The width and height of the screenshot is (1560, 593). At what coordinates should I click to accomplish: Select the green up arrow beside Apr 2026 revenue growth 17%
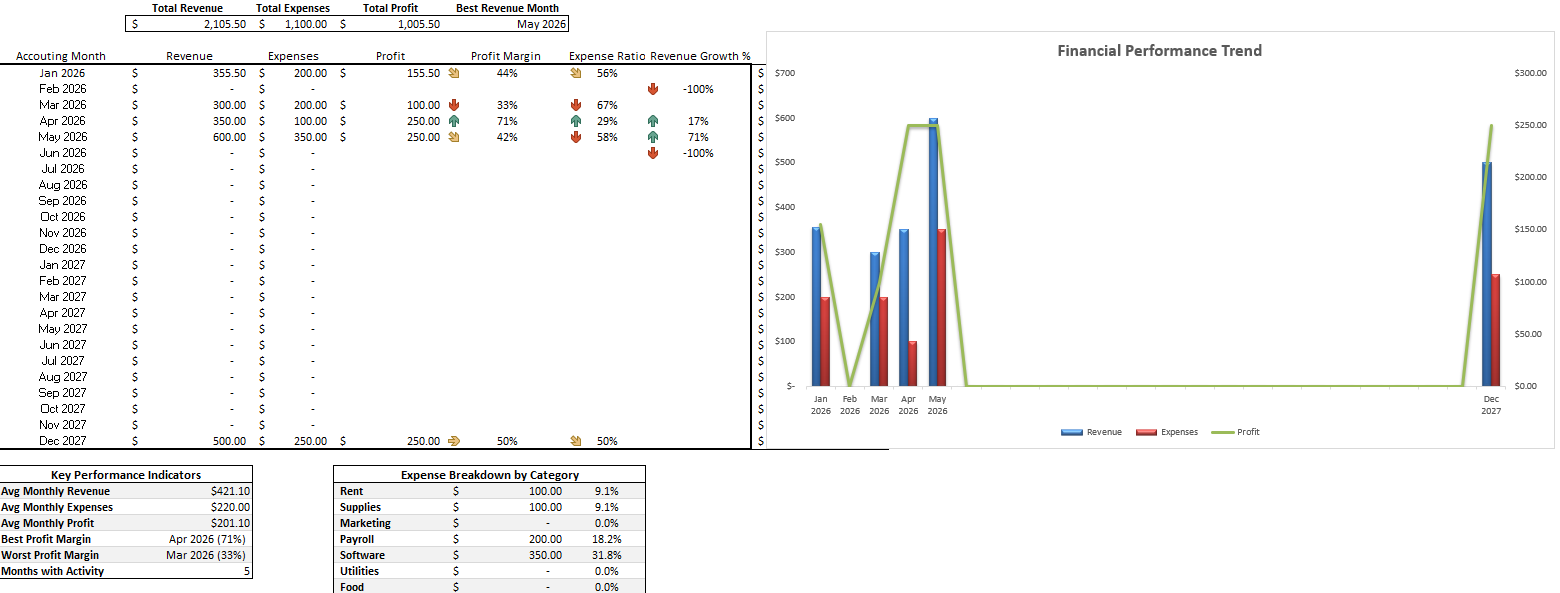pos(651,120)
